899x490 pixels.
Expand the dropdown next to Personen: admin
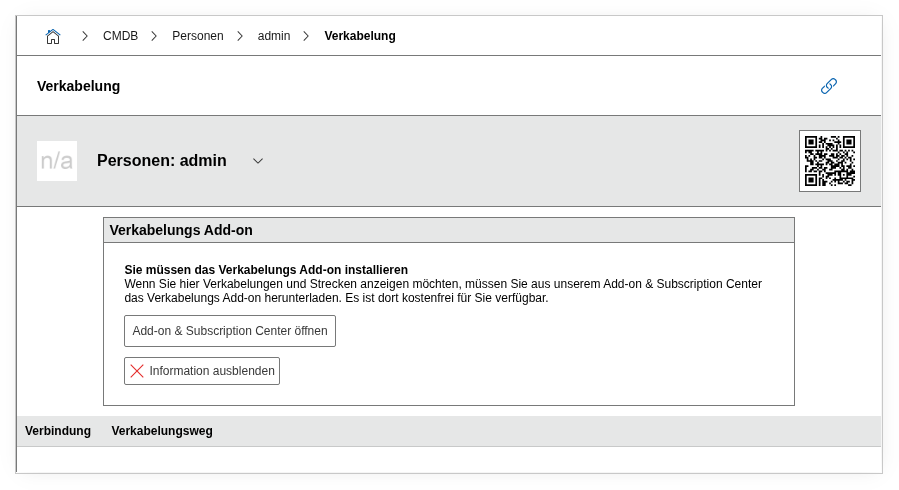pos(258,161)
